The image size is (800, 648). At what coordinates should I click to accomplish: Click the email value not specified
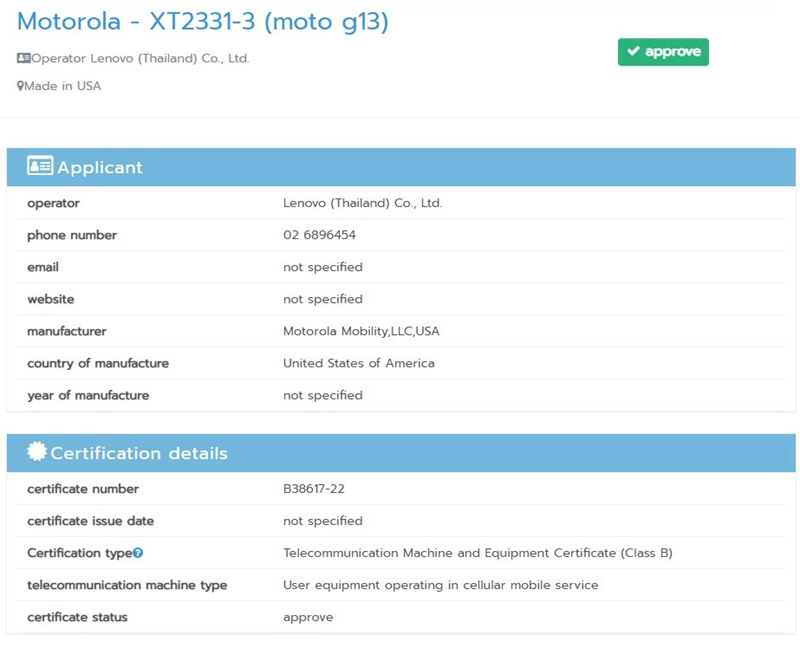click(x=323, y=267)
